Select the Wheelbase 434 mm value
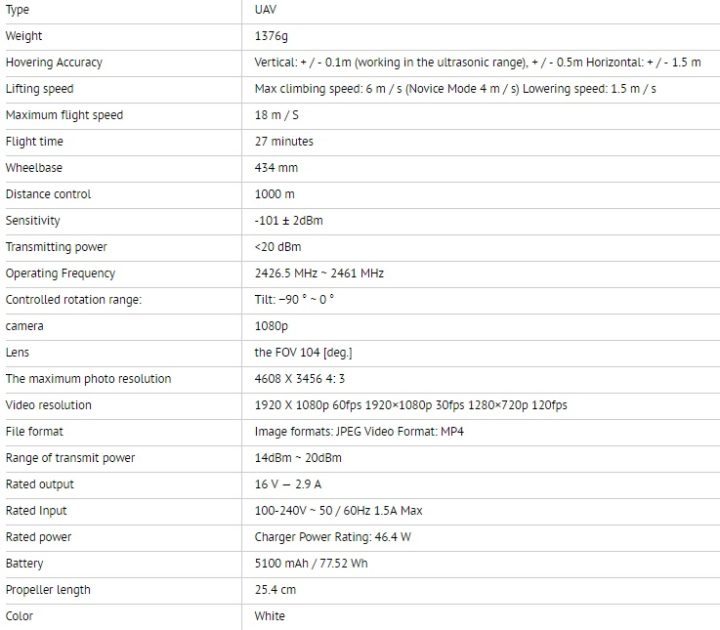The width and height of the screenshot is (720, 630). (276, 168)
